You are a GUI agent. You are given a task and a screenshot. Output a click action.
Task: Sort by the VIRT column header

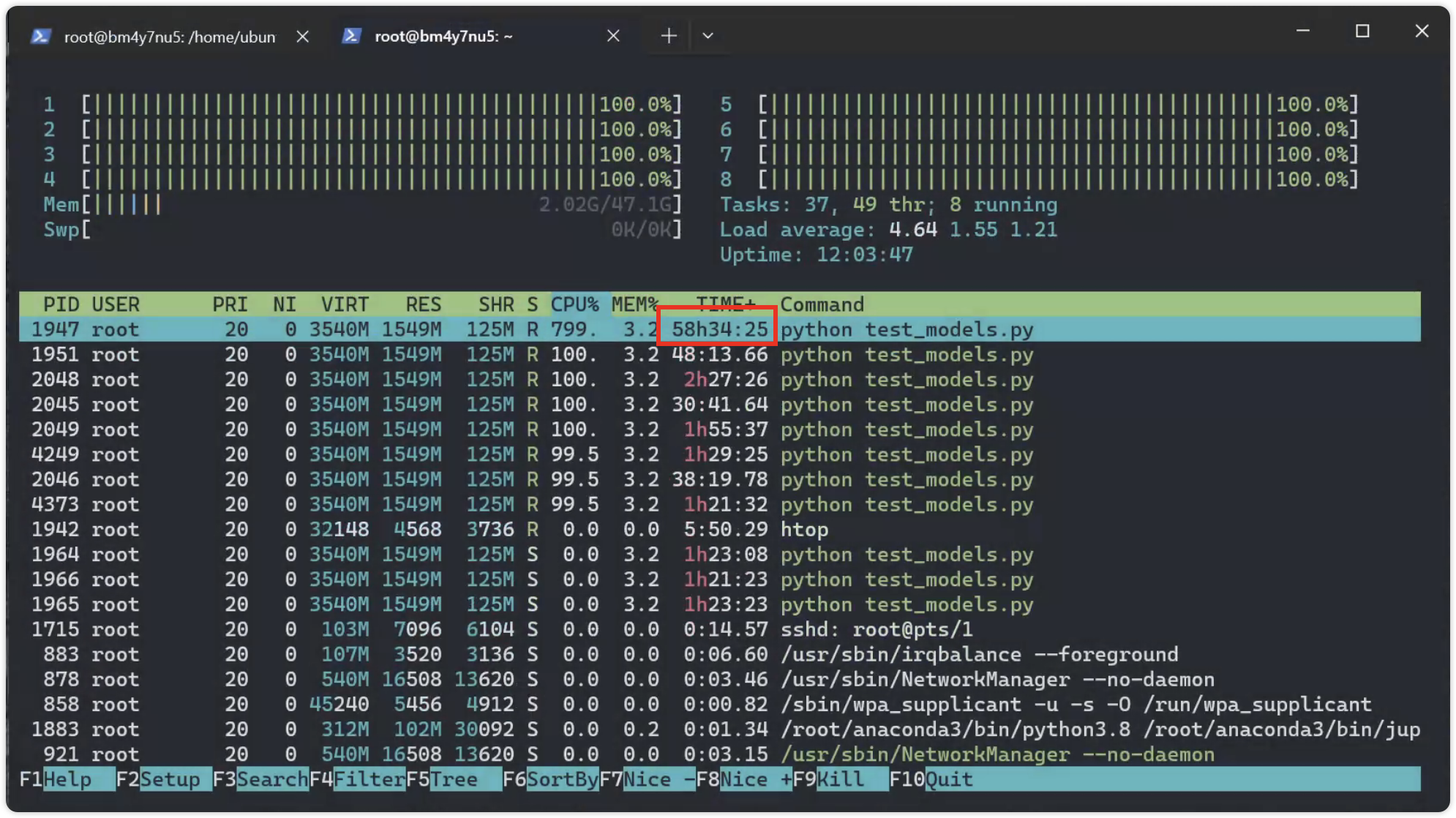point(345,304)
